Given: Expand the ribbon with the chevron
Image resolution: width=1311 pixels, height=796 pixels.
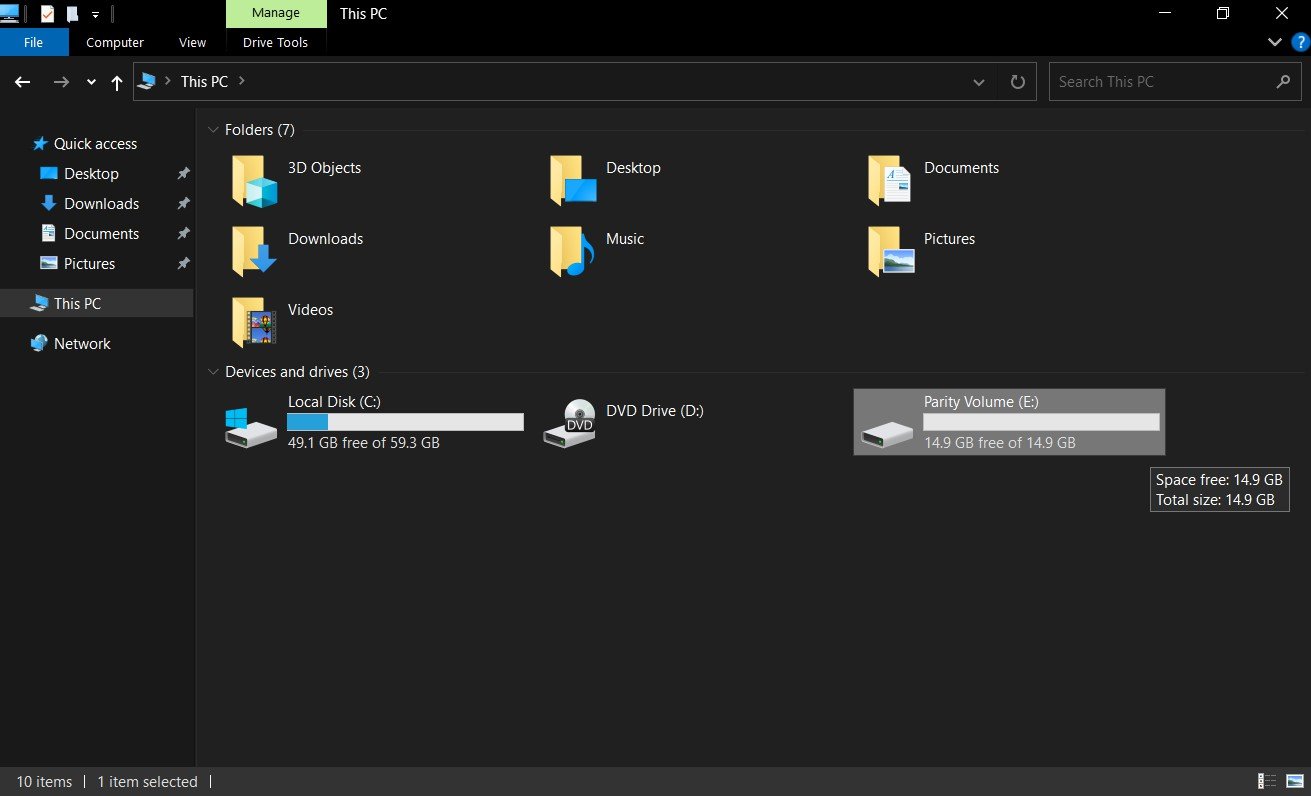Looking at the screenshot, I should click(x=1275, y=42).
